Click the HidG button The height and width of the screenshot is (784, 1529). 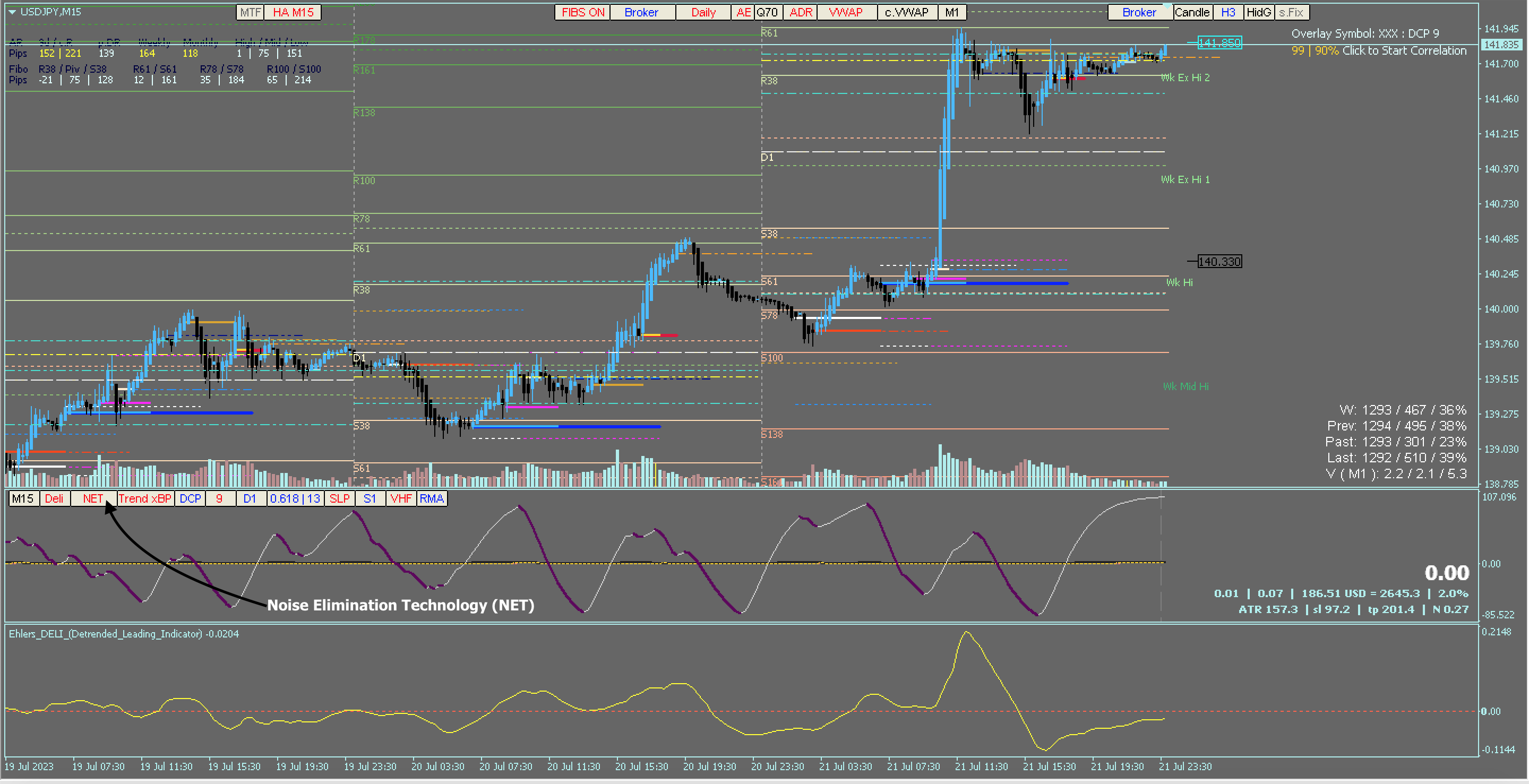[x=1258, y=12]
